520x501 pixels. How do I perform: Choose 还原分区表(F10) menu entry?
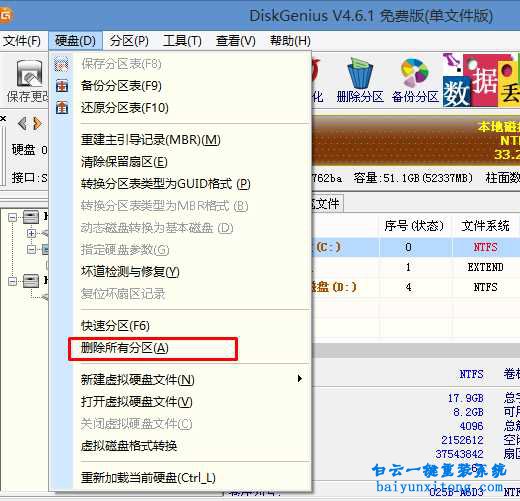click(x=125, y=108)
